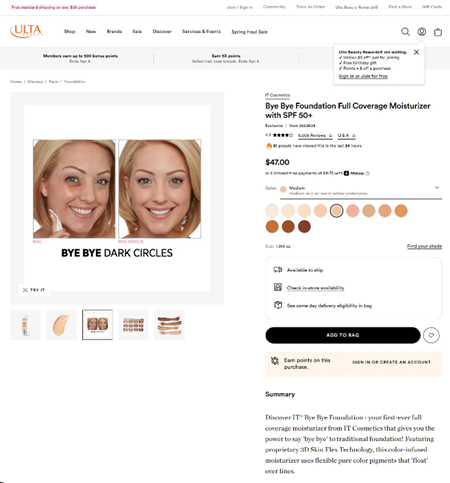Click the in-store availability icon
The image size is (450, 483).
pos(278,287)
